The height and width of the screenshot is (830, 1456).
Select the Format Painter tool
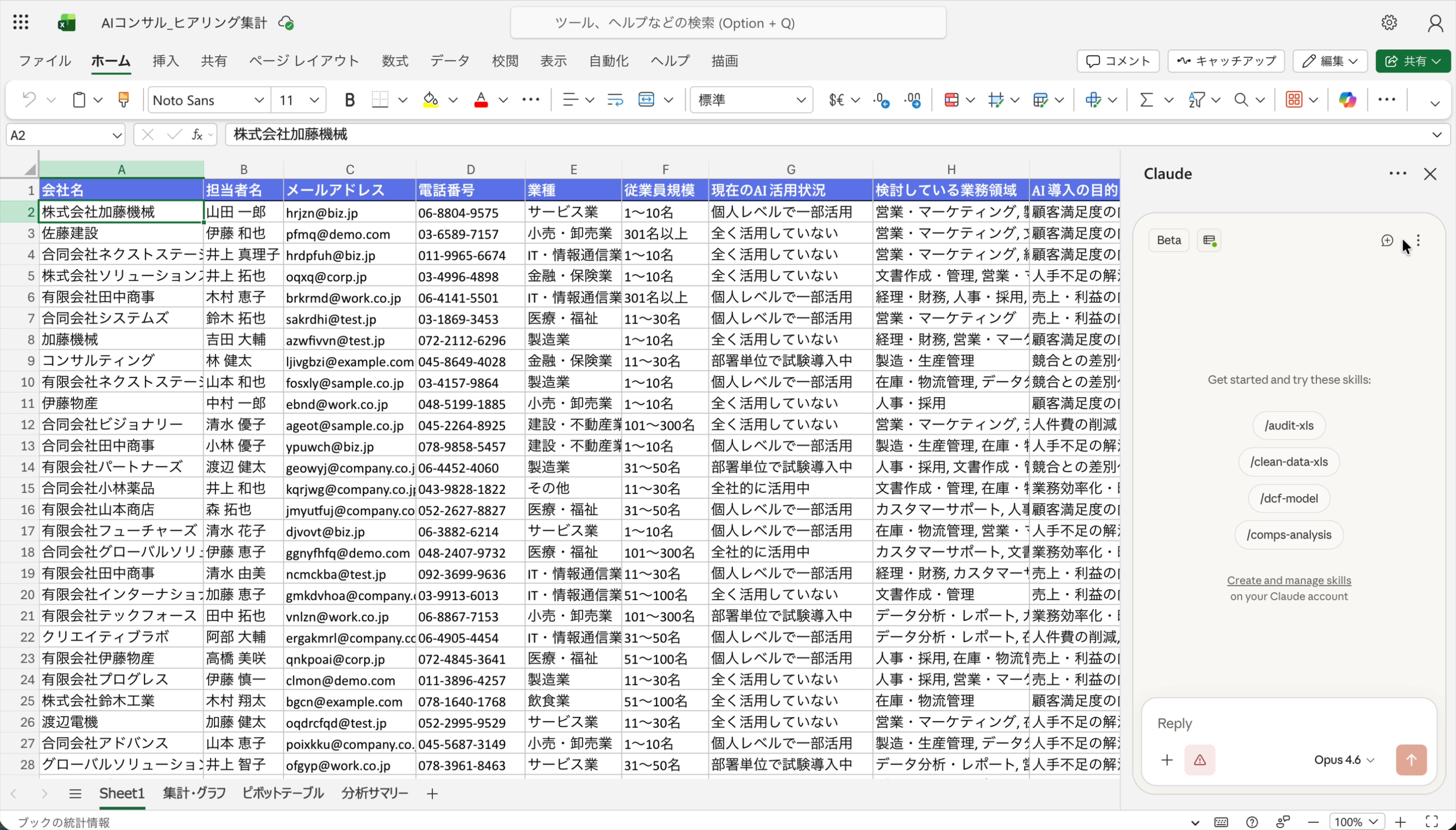click(x=124, y=100)
